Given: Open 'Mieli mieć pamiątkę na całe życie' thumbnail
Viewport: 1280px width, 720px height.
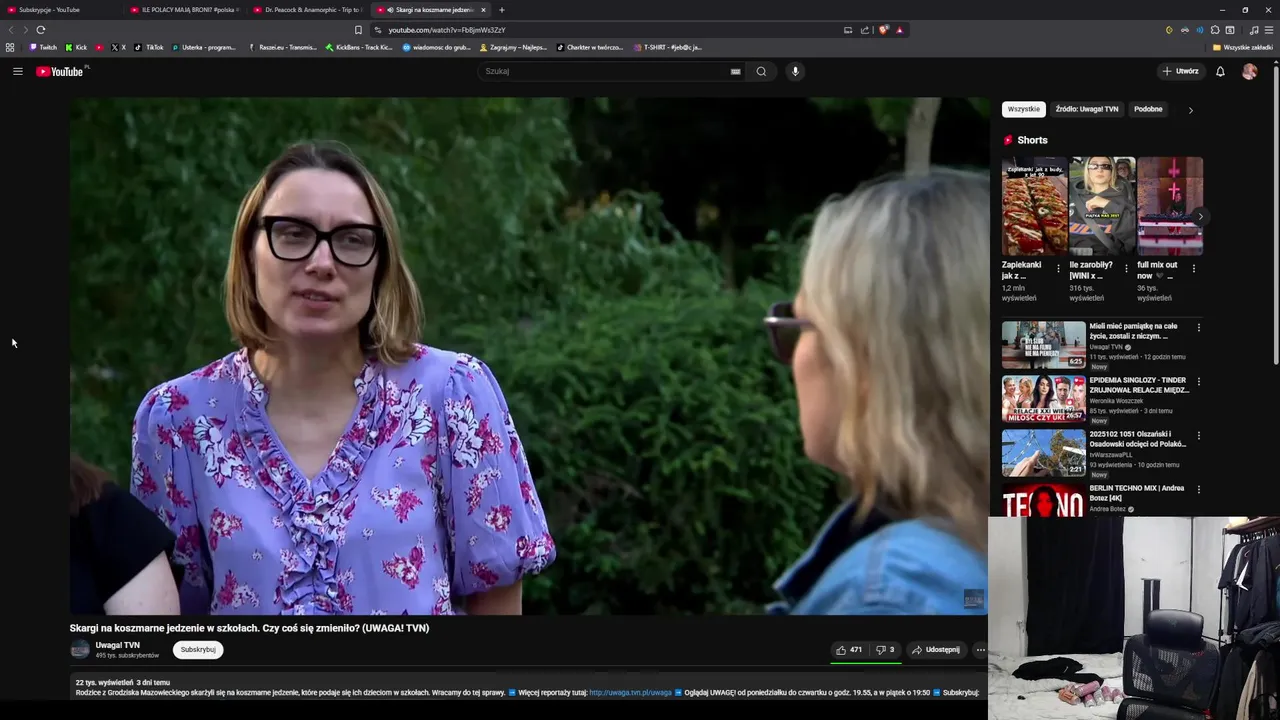Looking at the screenshot, I should click(x=1044, y=345).
